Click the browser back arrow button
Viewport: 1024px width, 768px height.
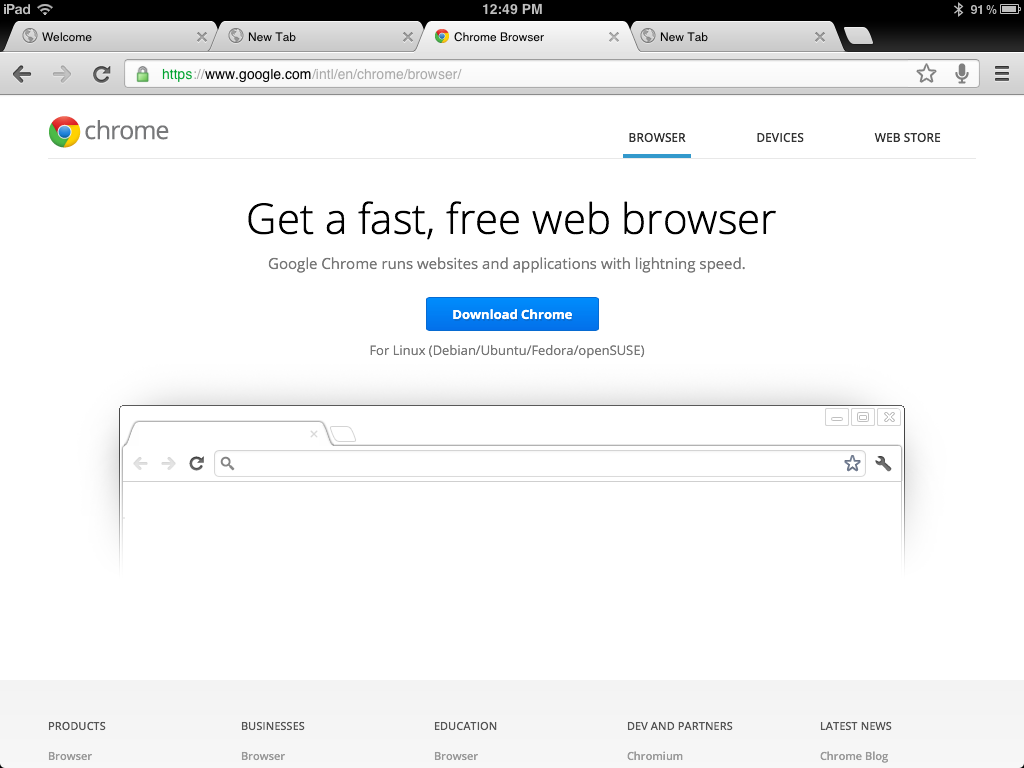[22, 74]
